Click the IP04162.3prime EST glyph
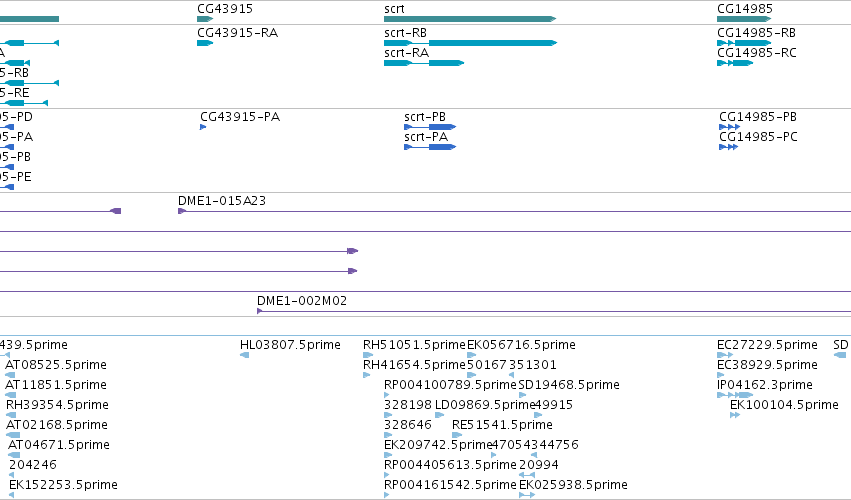 (x=735, y=395)
